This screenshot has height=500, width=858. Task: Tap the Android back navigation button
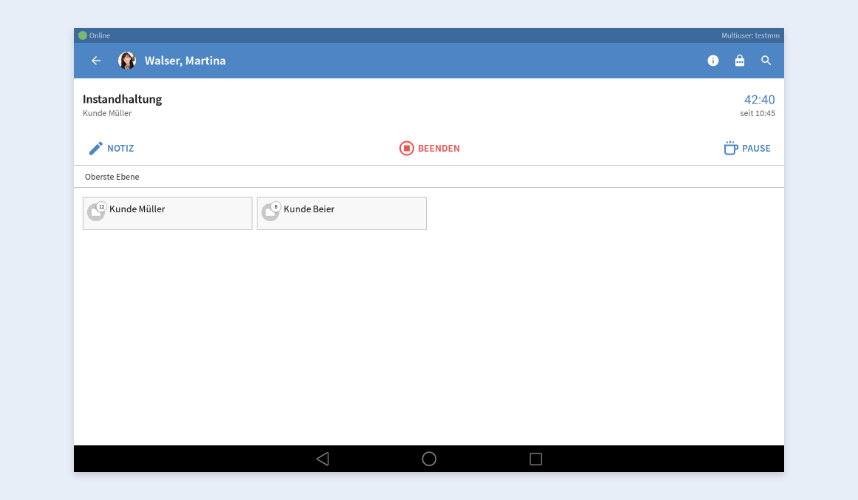323,459
